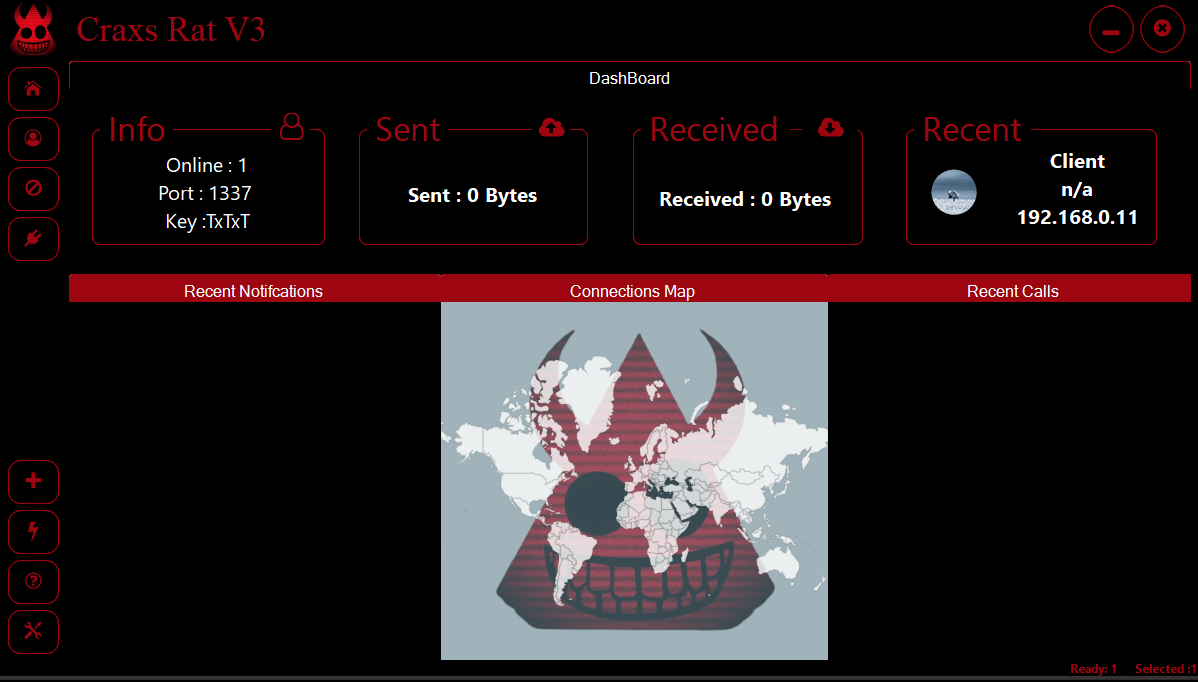
Task: Close the Craxs Rat window
Action: 1162,29
